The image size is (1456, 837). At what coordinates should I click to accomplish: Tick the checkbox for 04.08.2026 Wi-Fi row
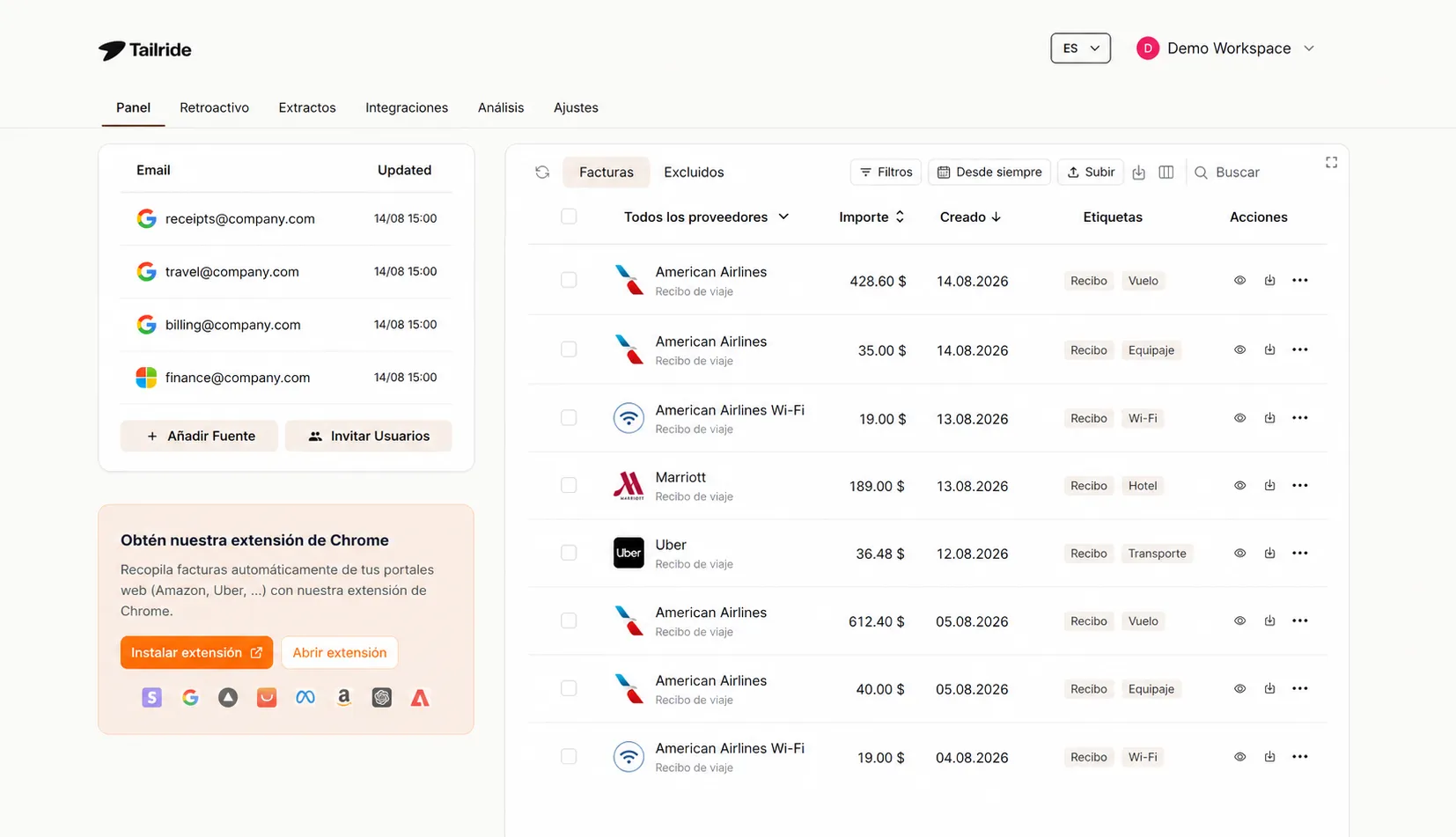click(x=569, y=756)
